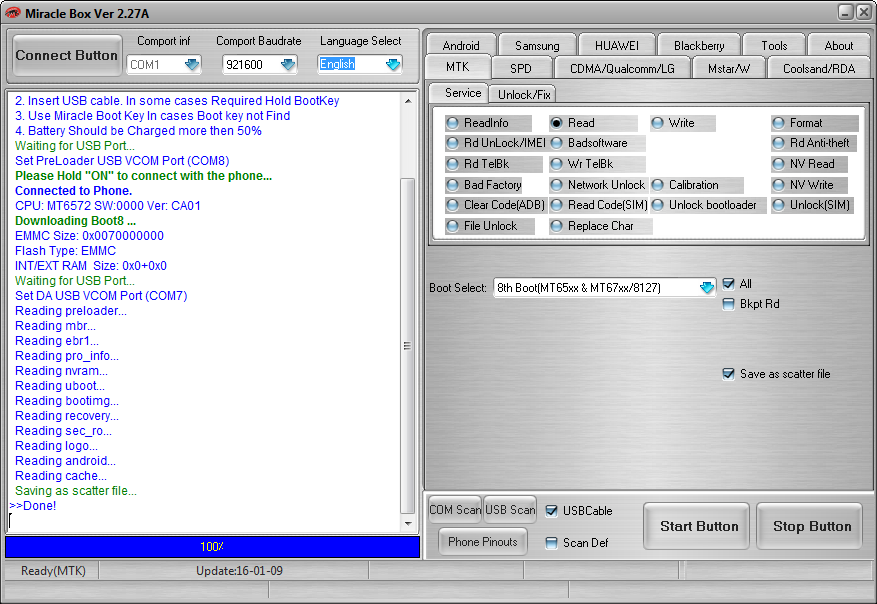The width and height of the screenshot is (877, 604).
Task: Click the "CPU: MT6572 SW:0000 Ver: CA01" log line
Action: coord(107,206)
